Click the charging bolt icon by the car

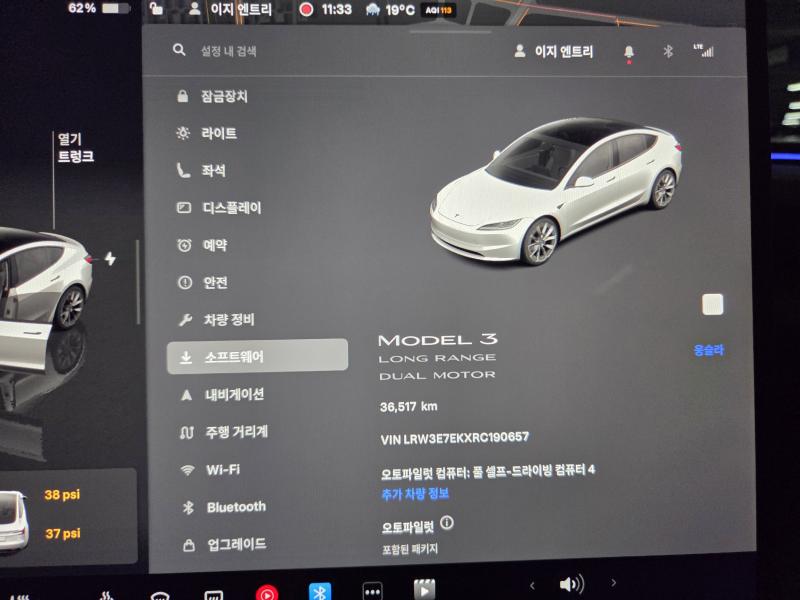tap(110, 259)
